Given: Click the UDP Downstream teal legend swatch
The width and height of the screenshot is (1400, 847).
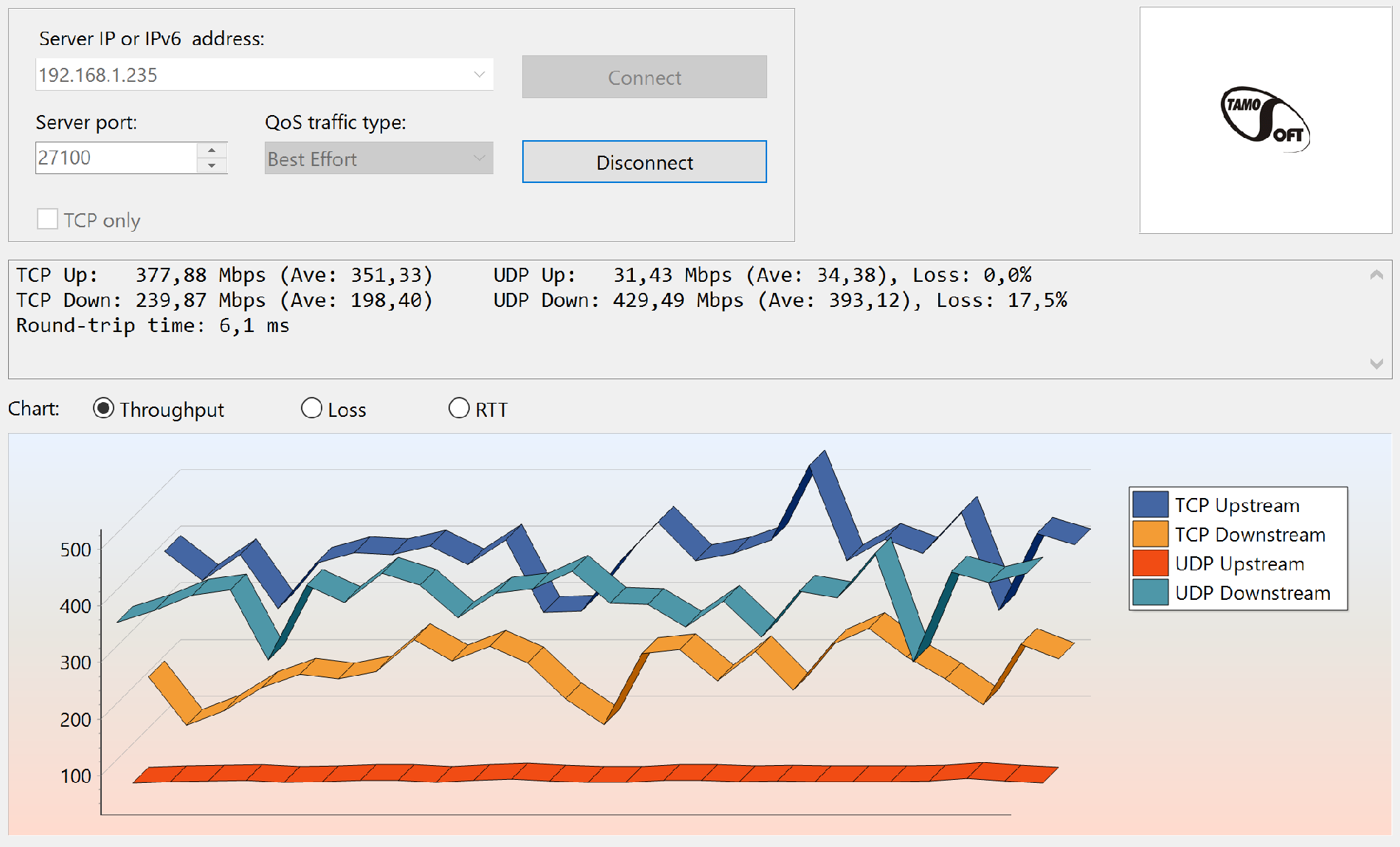Looking at the screenshot, I should [x=1150, y=592].
